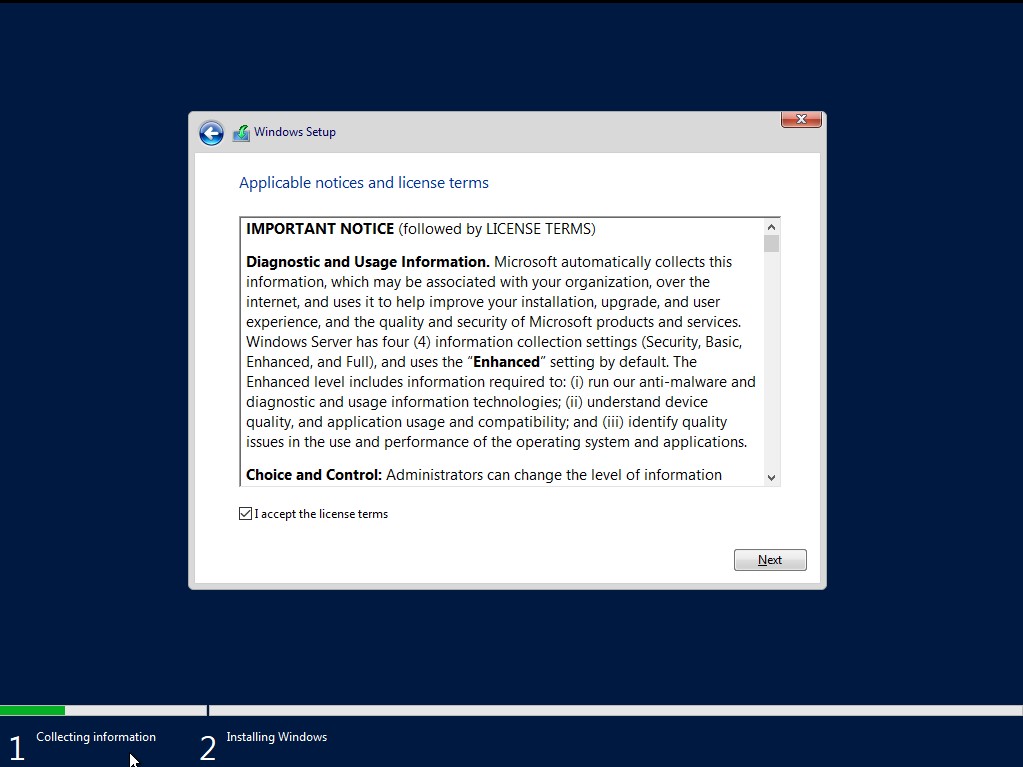The height and width of the screenshot is (767, 1023).
Task: Click inside the license terms text area
Action: tap(500, 350)
